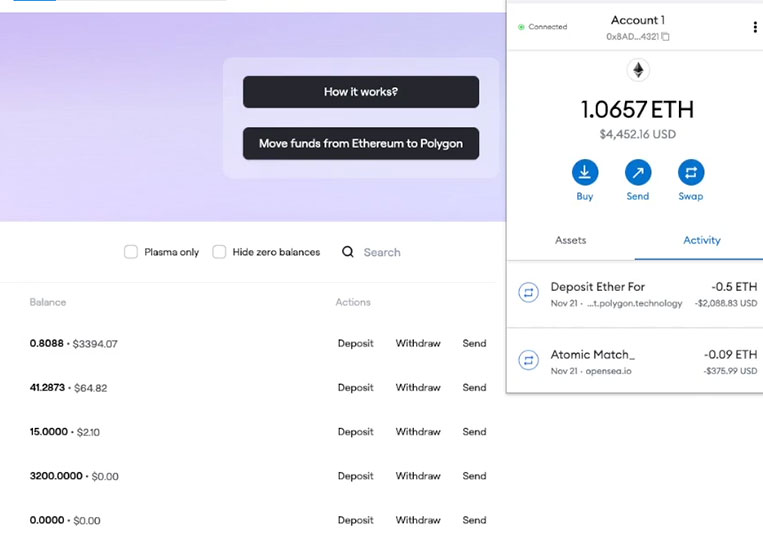Viewport: 763px width, 541px height.
Task: Click the 41.2873 · $64.82 balance
Action: (x=68, y=388)
